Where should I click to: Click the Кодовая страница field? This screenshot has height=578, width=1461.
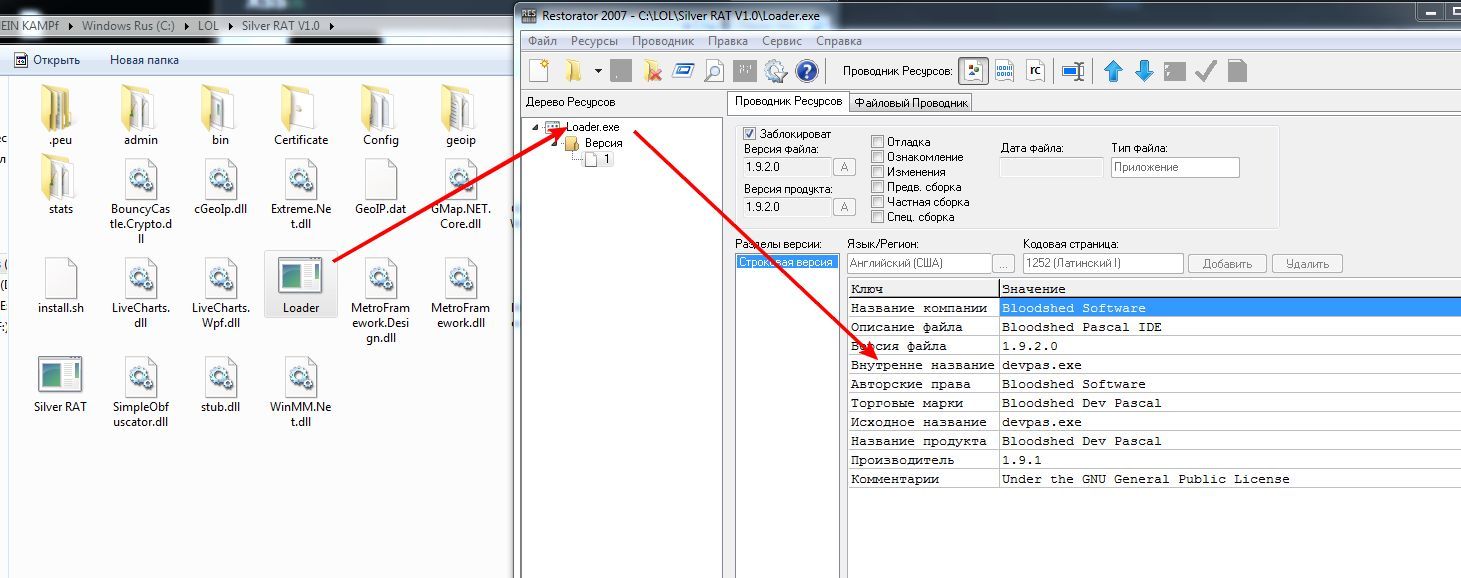tap(1103, 264)
